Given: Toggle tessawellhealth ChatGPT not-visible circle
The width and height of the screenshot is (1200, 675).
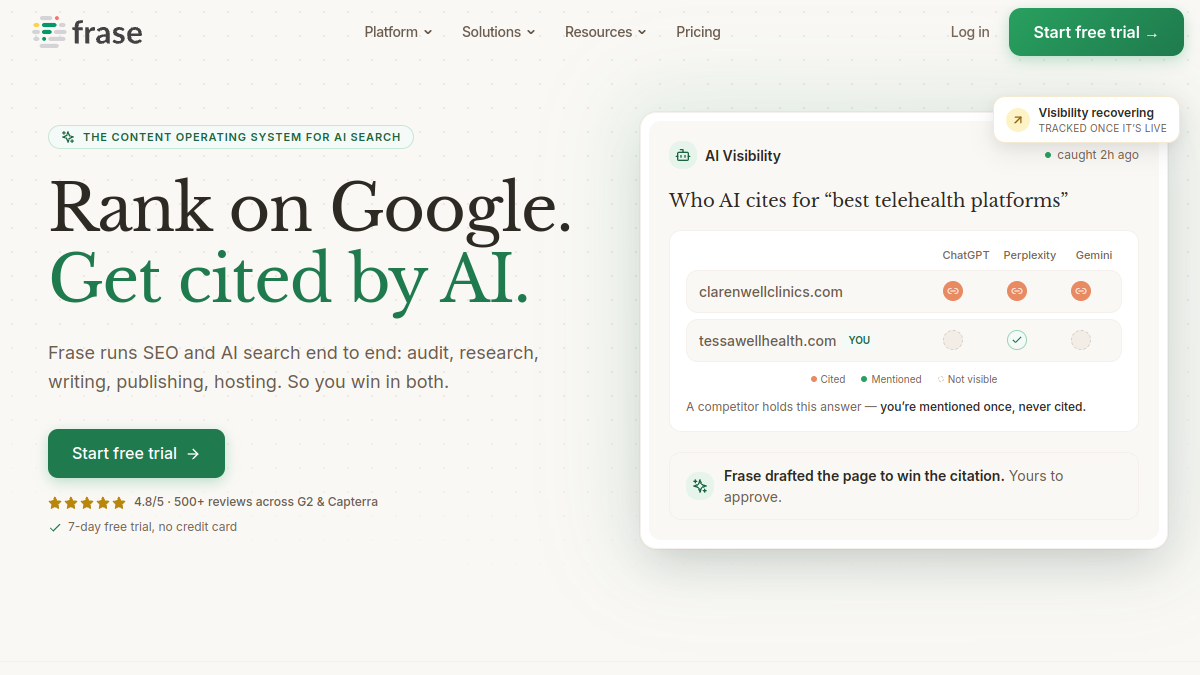Looking at the screenshot, I should tap(953, 340).
